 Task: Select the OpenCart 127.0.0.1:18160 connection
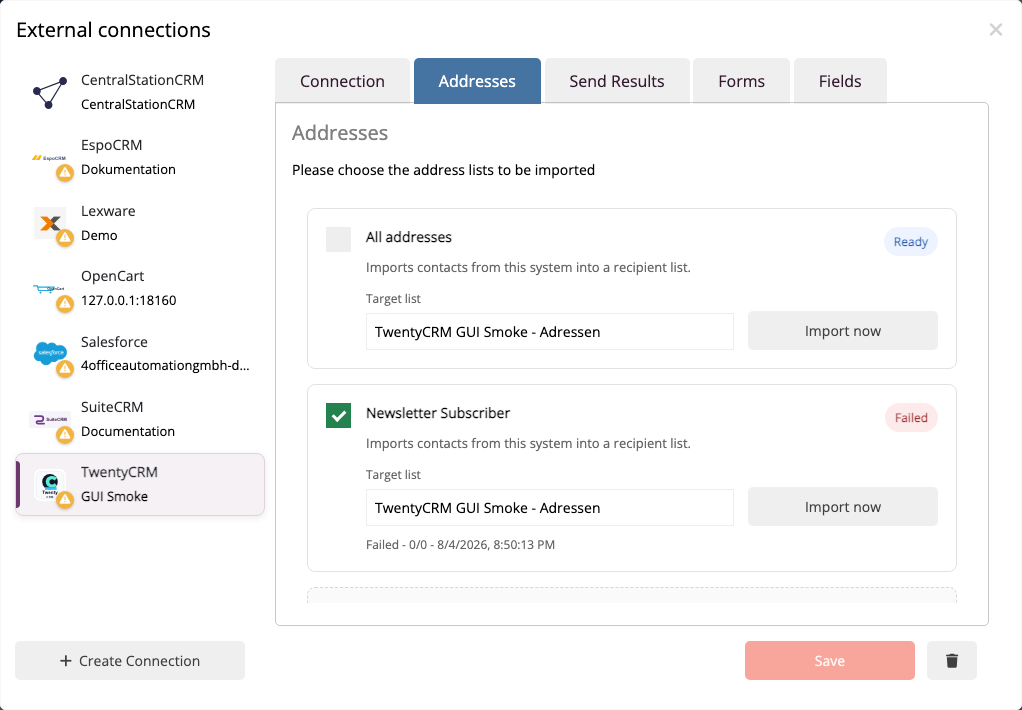click(x=140, y=288)
